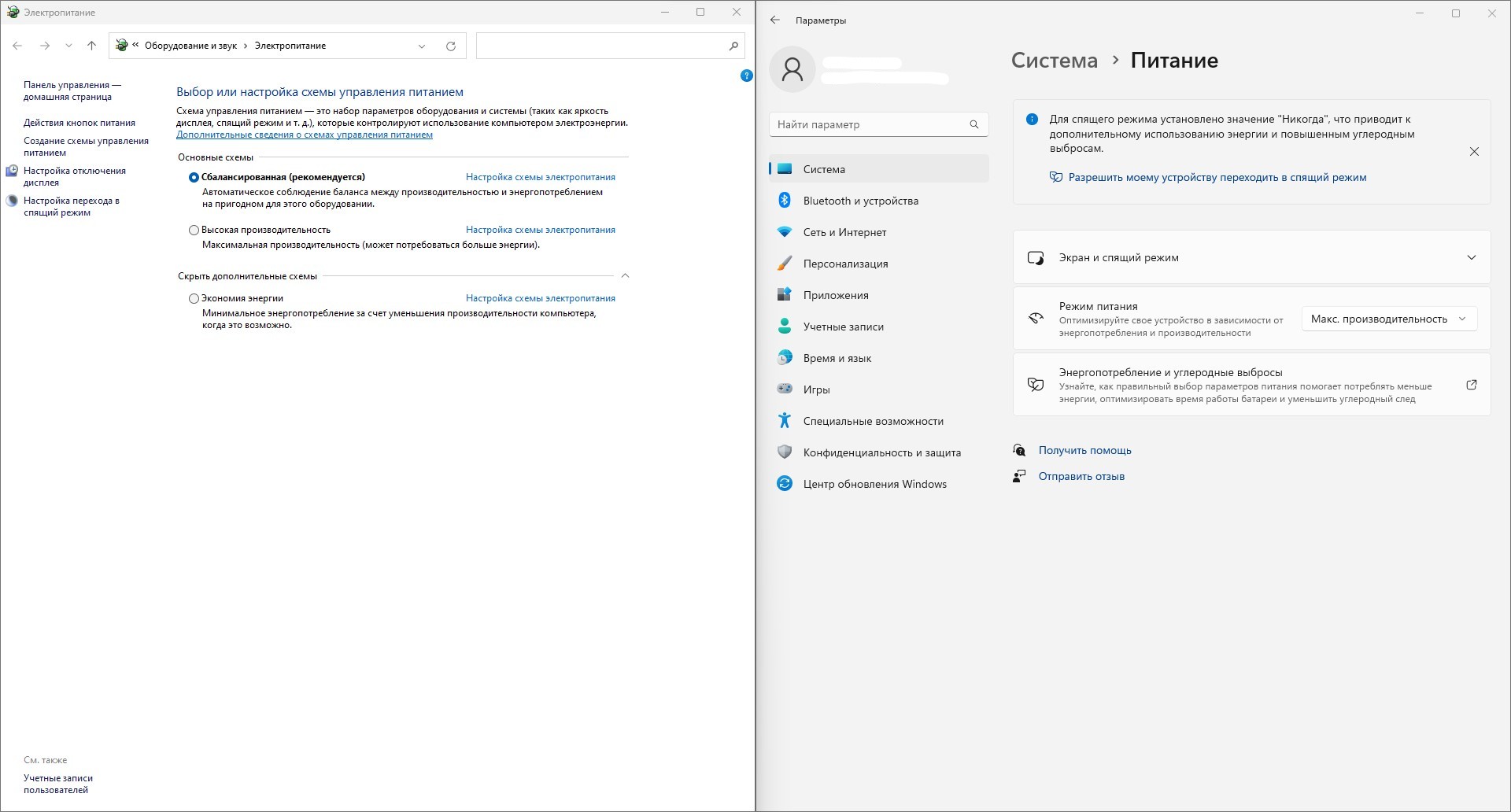
Task: Open Учетные записи пользователей link
Action: 58,784
